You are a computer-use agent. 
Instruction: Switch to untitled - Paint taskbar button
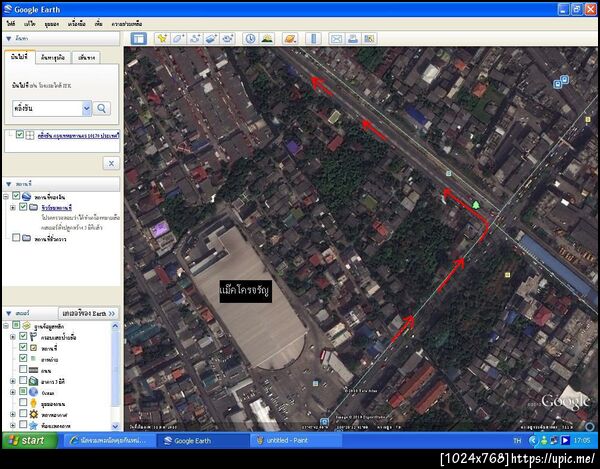[295, 441]
